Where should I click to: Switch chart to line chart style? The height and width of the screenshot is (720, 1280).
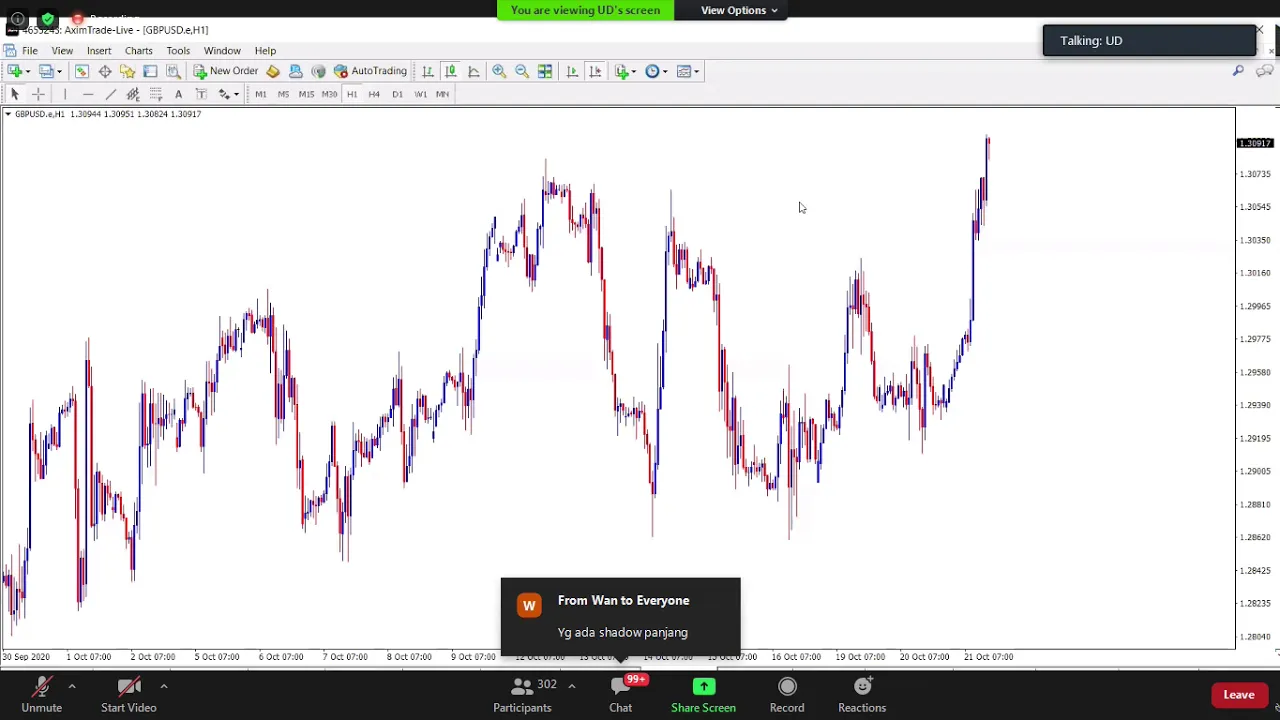point(474,71)
